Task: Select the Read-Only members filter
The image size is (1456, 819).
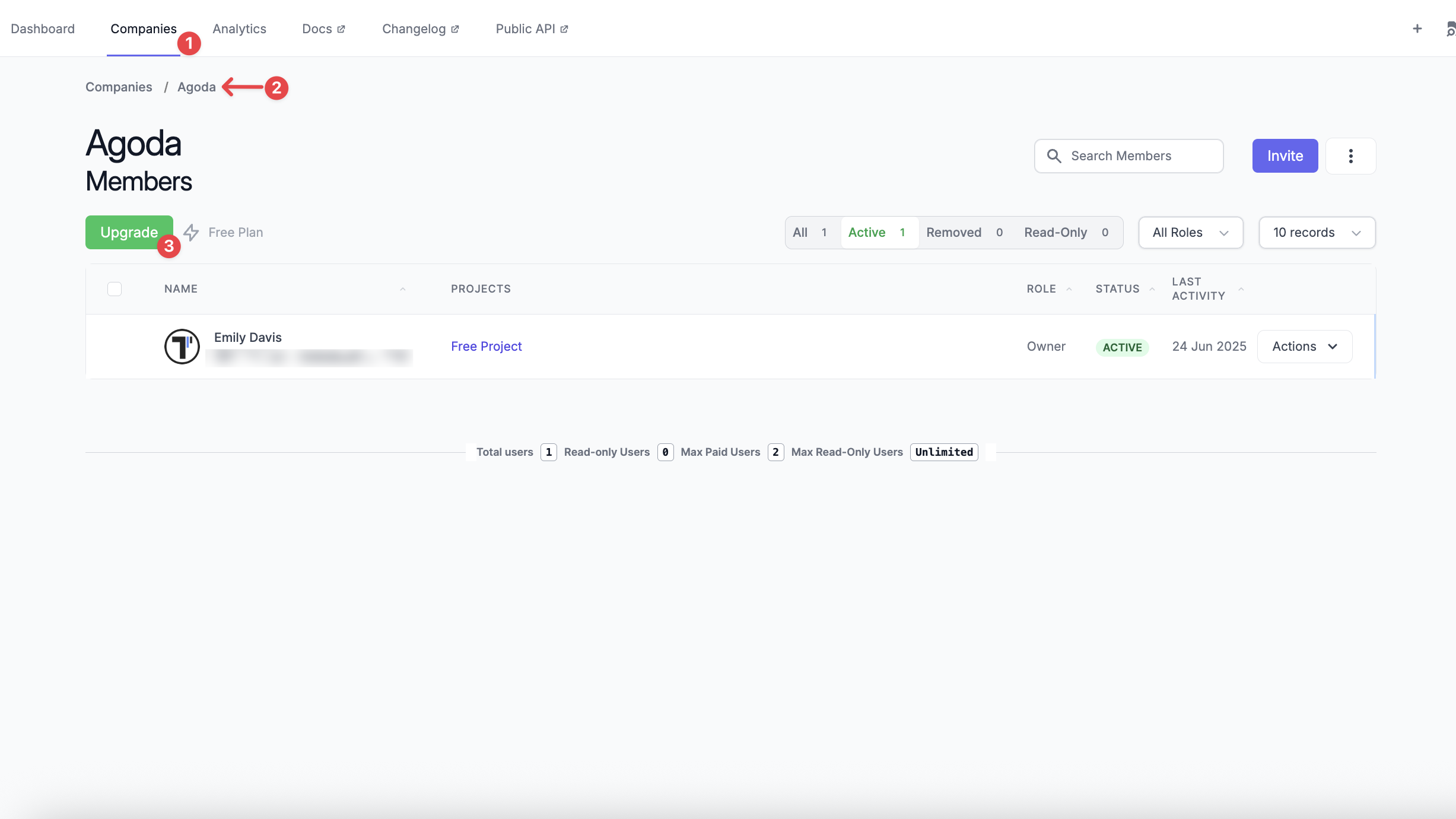Action: pyautogui.click(x=1066, y=233)
